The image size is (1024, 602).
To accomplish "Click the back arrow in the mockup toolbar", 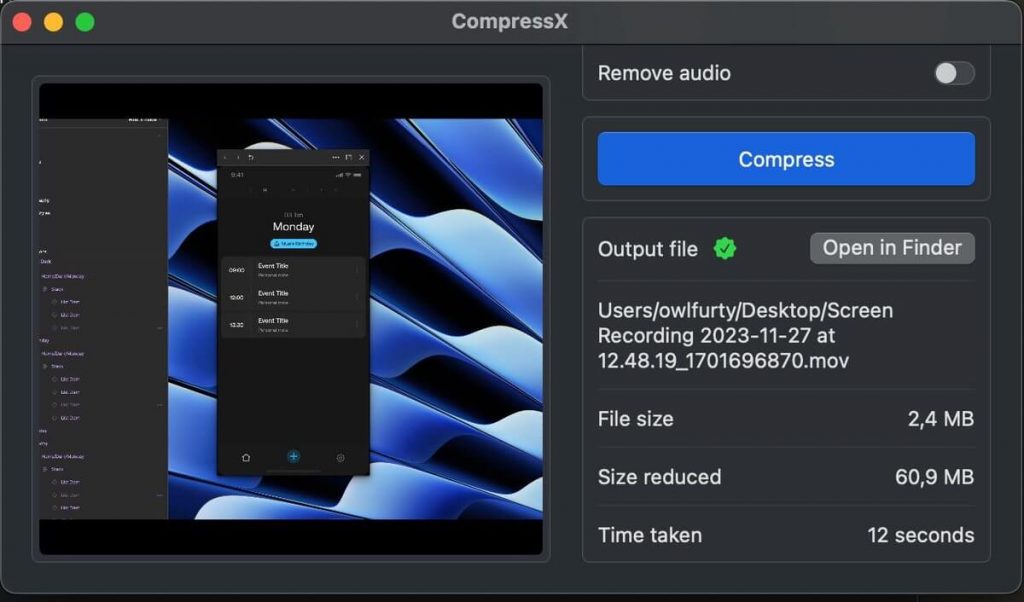I will 226,157.
